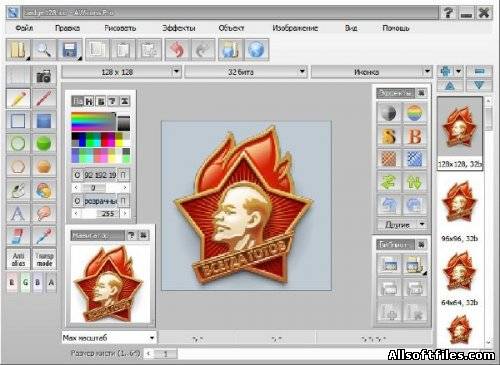Click the rainbow sphere colorize effect
Image resolution: width=500 pixels, height=365 pixels.
[x=415, y=113]
